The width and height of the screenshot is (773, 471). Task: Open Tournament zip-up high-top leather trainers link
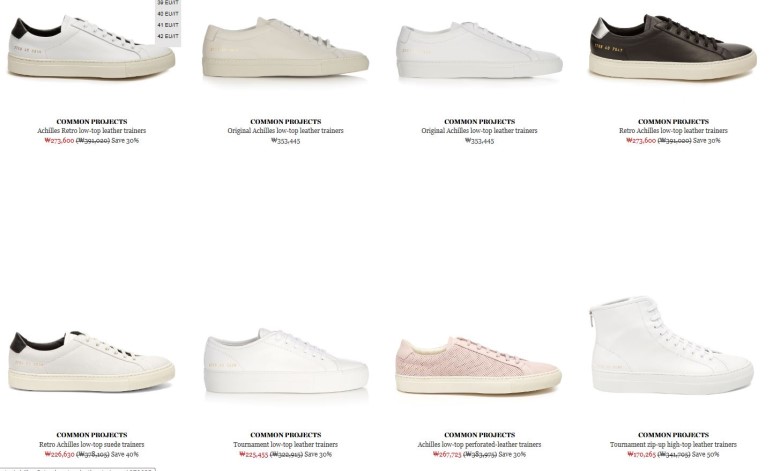tap(673, 444)
